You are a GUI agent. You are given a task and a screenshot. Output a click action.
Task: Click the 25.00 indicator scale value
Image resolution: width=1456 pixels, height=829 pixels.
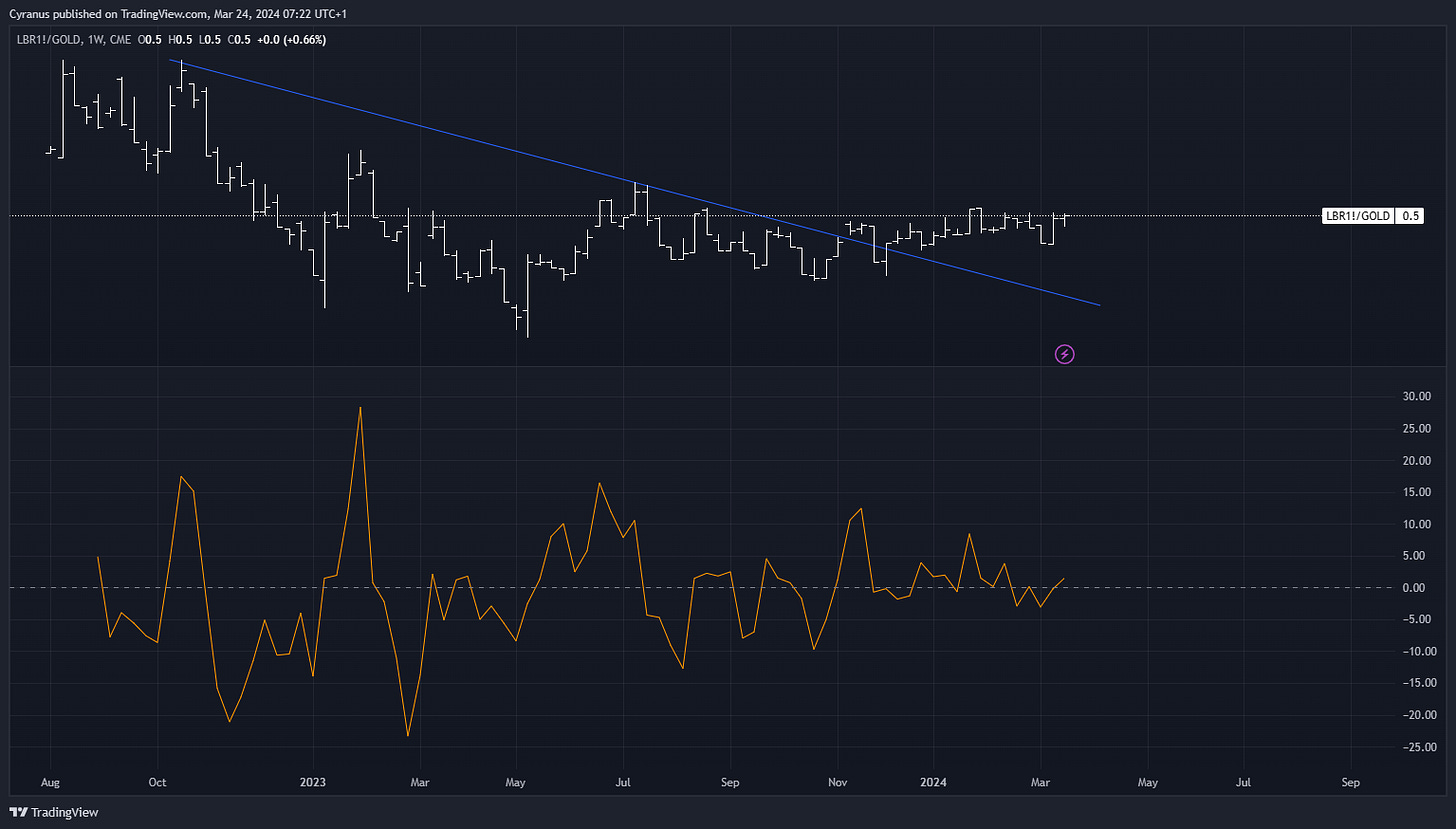pyautogui.click(x=1417, y=429)
